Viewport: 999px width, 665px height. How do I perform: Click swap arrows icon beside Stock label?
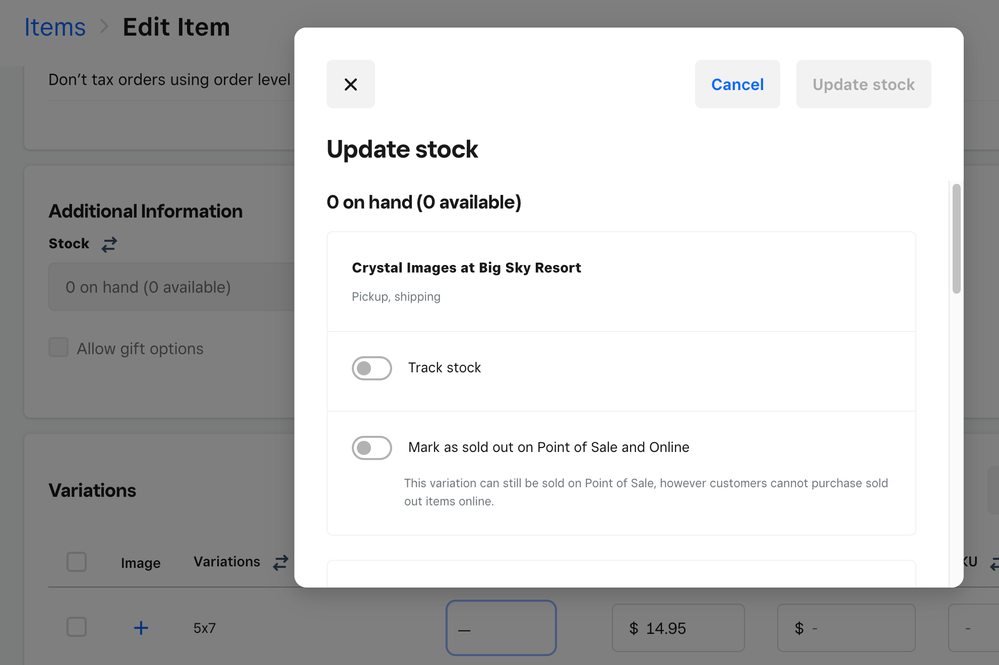(109, 244)
